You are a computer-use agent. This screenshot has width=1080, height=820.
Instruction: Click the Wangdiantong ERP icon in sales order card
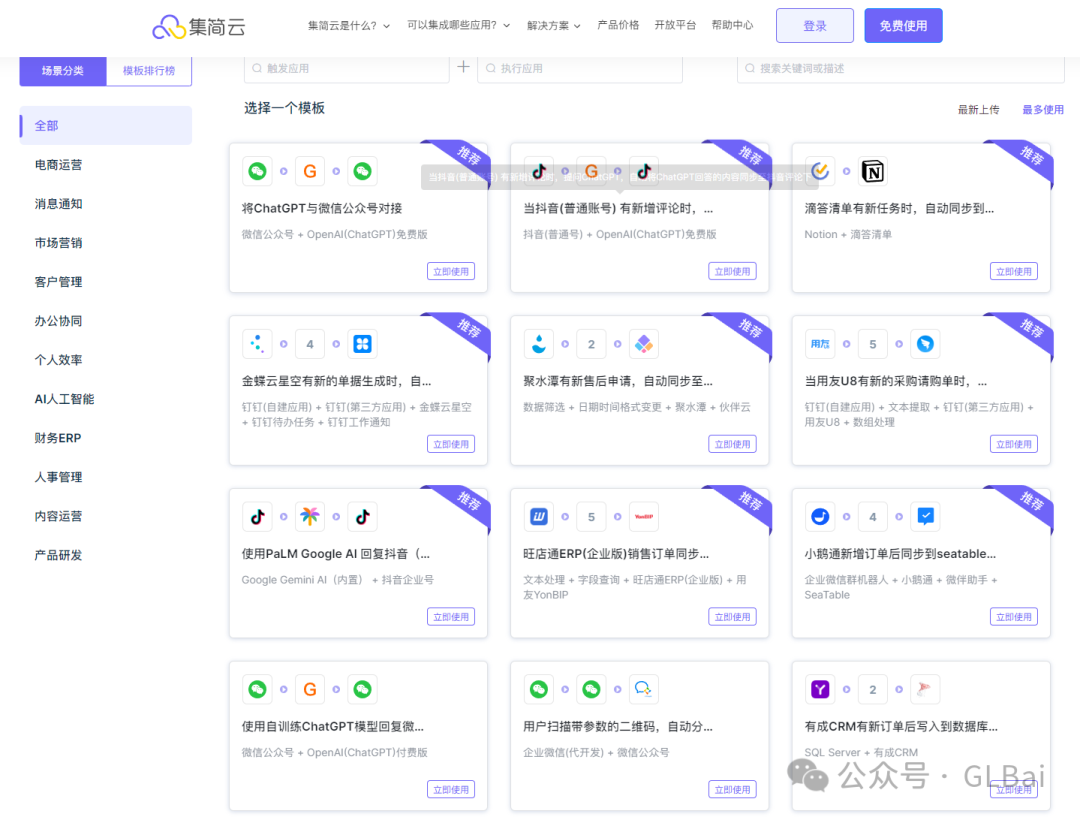pyautogui.click(x=539, y=517)
